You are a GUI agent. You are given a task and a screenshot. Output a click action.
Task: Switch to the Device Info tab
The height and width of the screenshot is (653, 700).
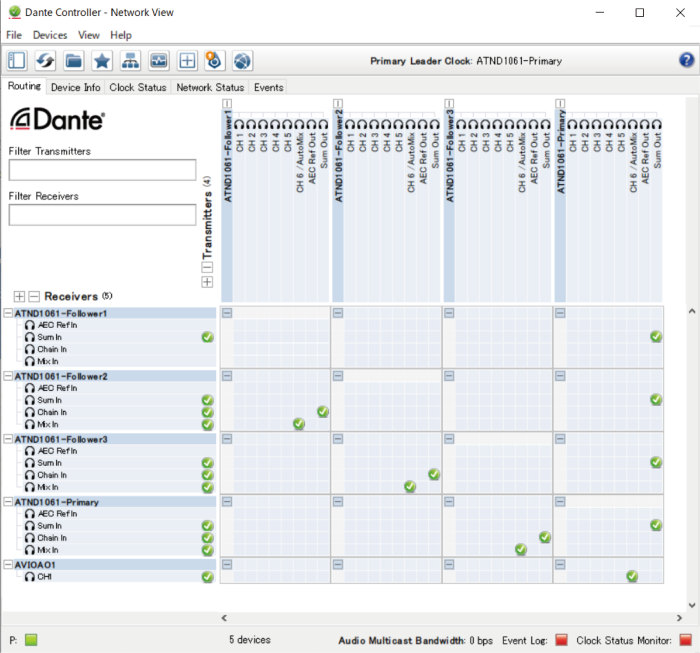[75, 87]
